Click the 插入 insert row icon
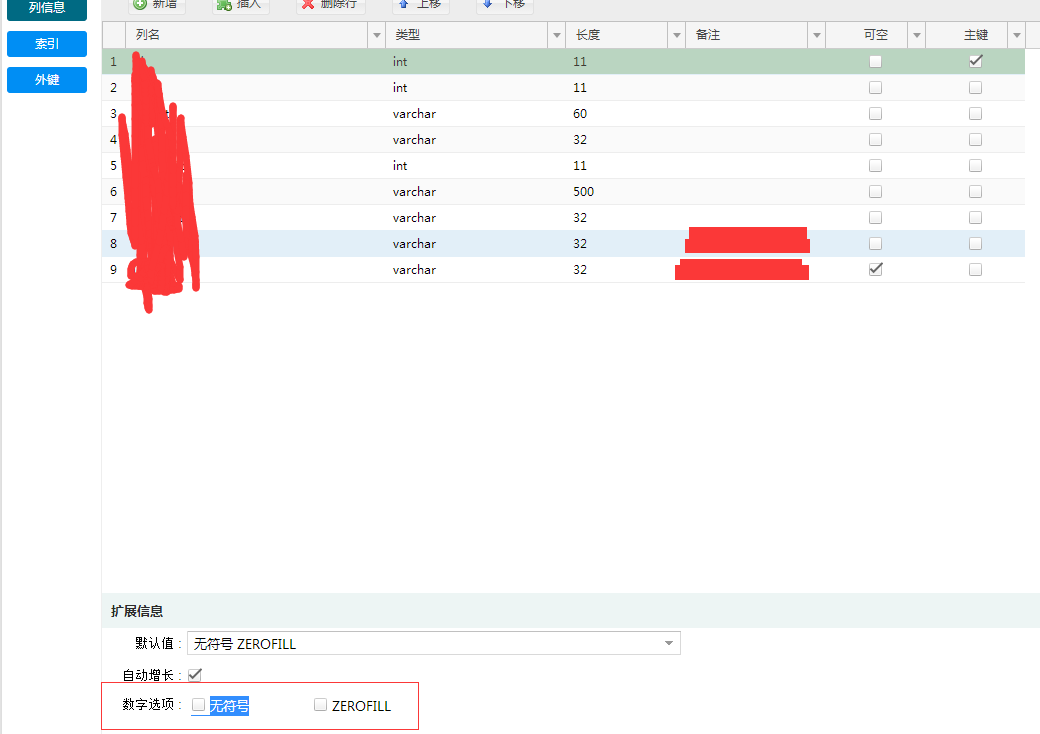This screenshot has width=1040, height=734. pyautogui.click(x=224, y=4)
